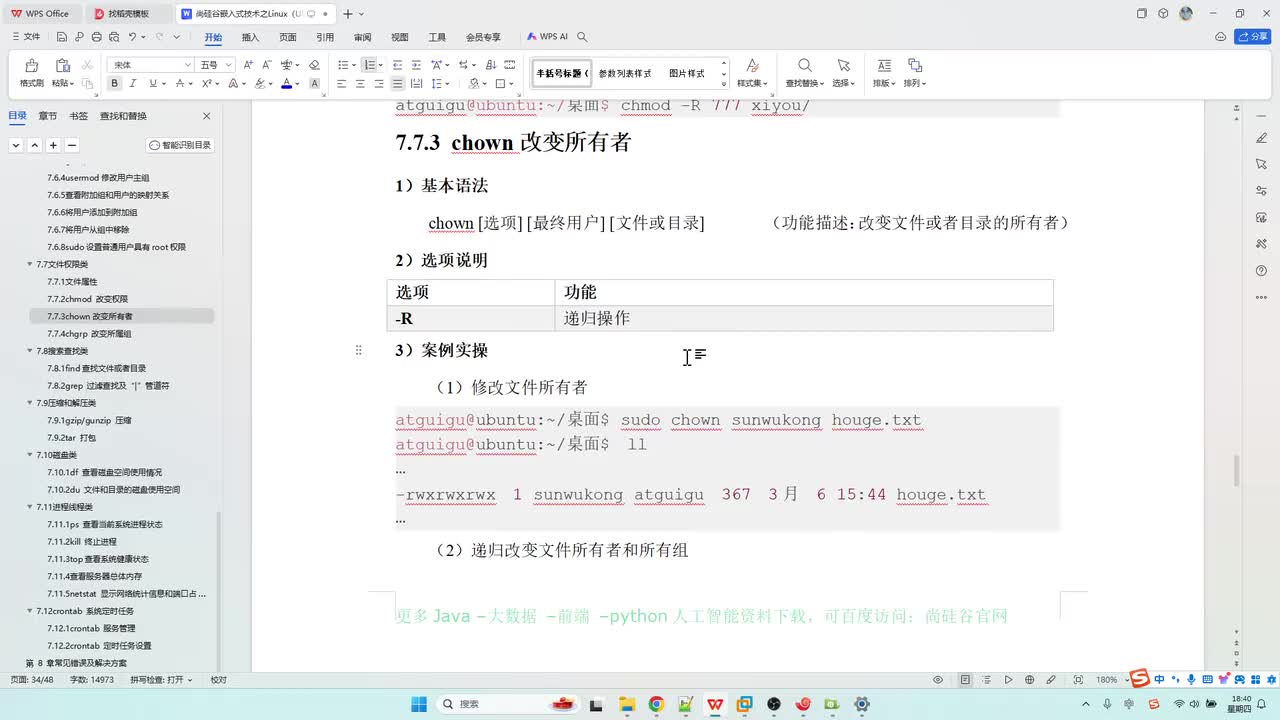Close the navigation sidebar with X
Viewport: 1280px width, 720px height.
(x=207, y=116)
